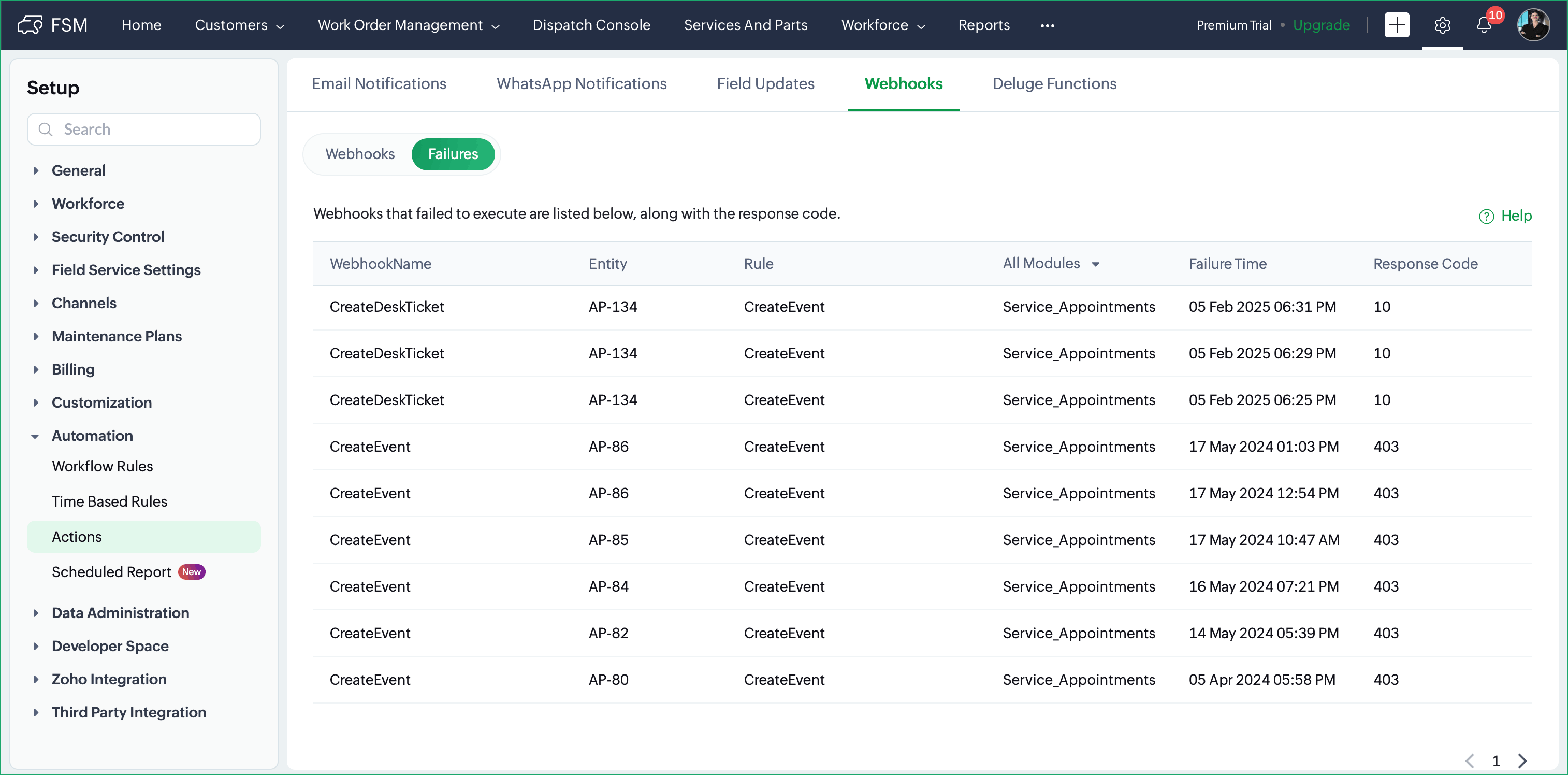
Task: Open the Work Order Management dropdown menu
Action: (x=409, y=25)
